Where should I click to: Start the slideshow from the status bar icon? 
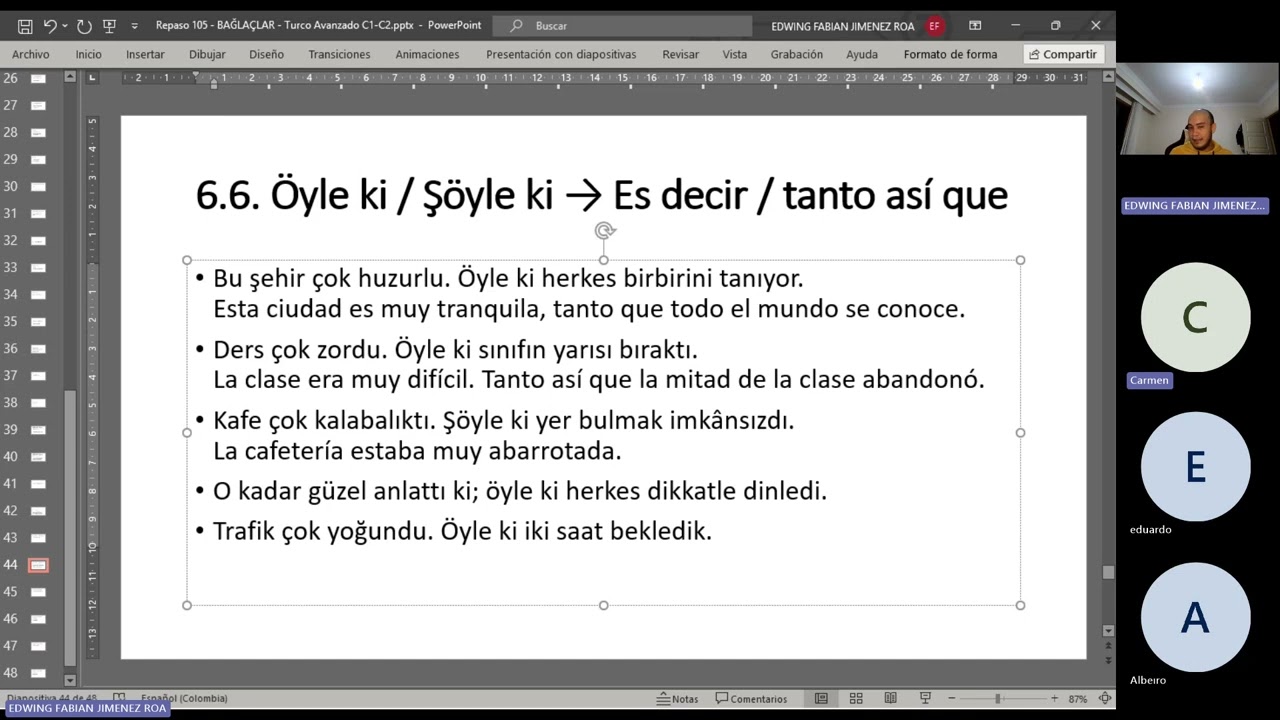click(925, 698)
